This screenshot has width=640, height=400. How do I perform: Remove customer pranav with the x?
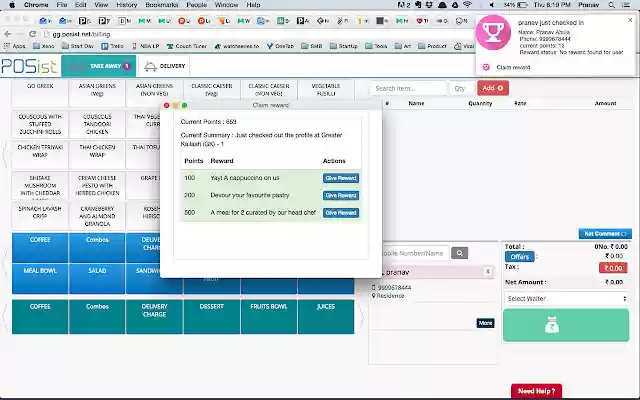tap(488, 271)
